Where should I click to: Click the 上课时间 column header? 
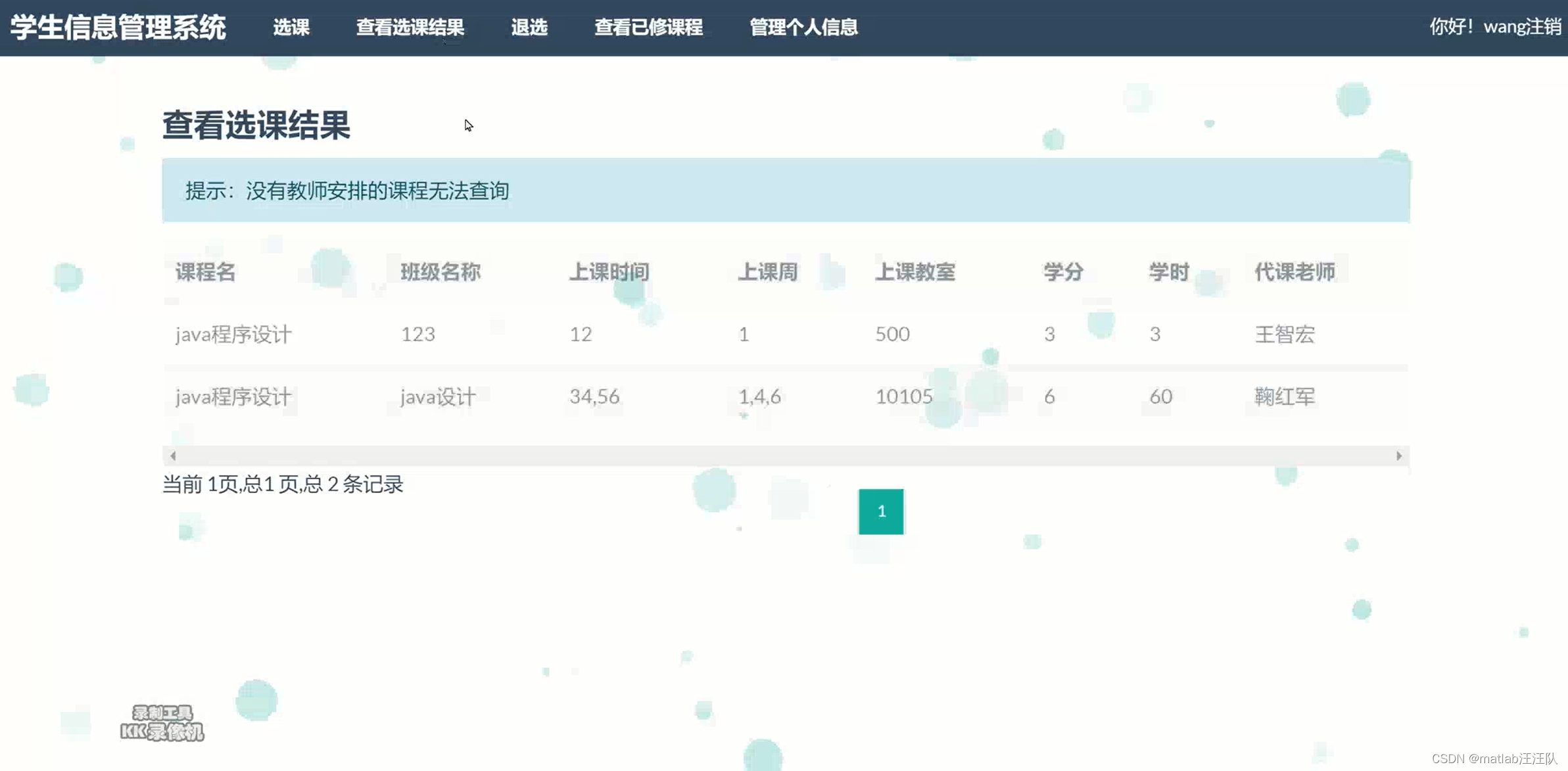(609, 271)
